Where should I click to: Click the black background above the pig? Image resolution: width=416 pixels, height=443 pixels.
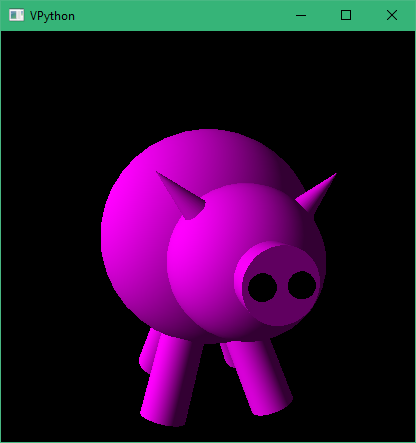207,80
